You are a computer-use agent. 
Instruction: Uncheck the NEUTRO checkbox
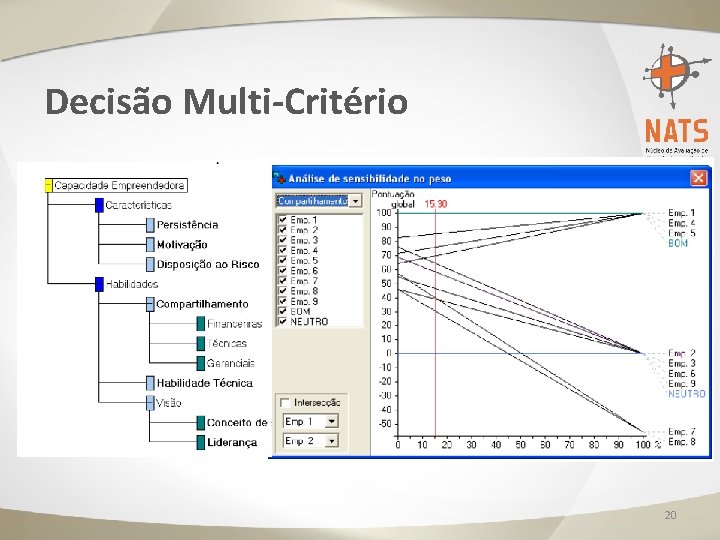pyautogui.click(x=283, y=321)
